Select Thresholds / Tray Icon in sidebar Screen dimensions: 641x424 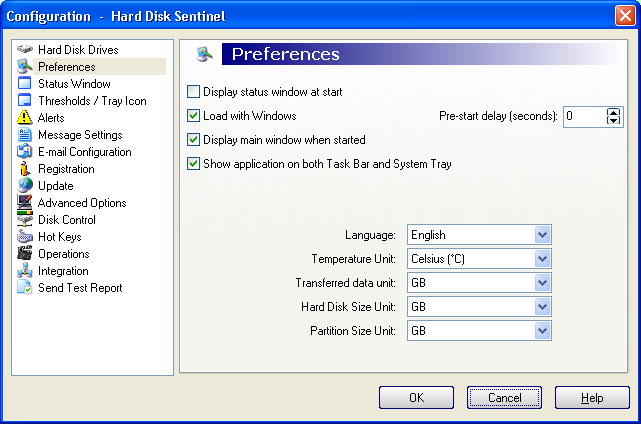click(x=92, y=101)
